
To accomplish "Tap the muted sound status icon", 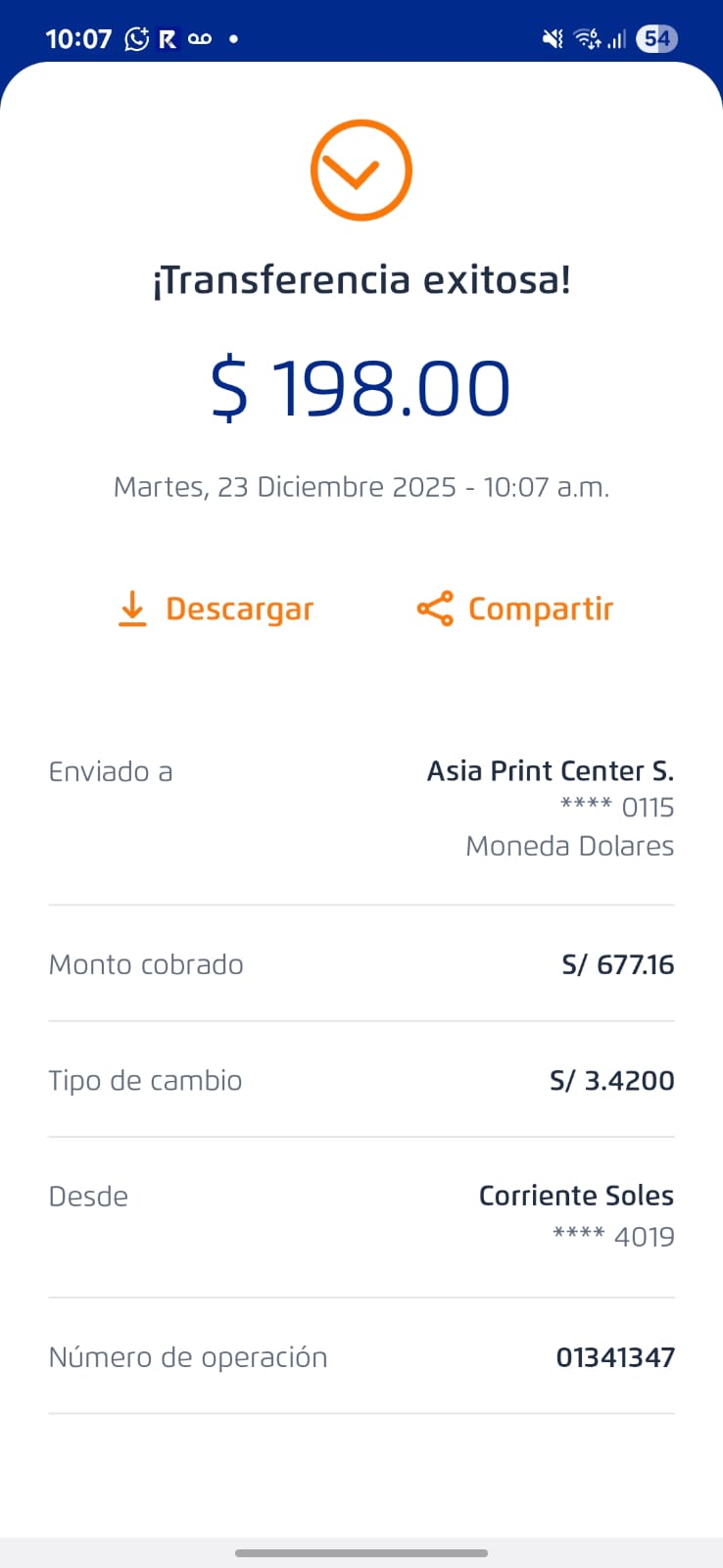I will tap(553, 39).
